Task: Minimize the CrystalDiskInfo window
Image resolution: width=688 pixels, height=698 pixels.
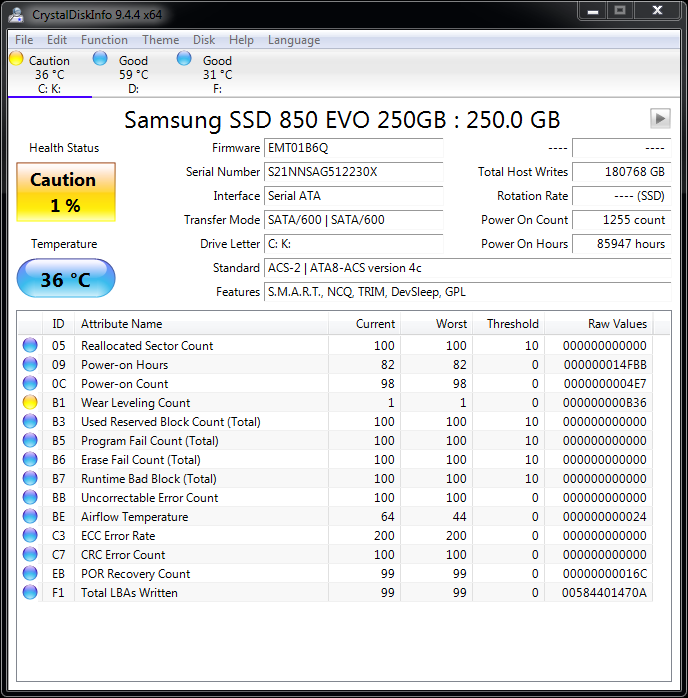Action: click(593, 11)
